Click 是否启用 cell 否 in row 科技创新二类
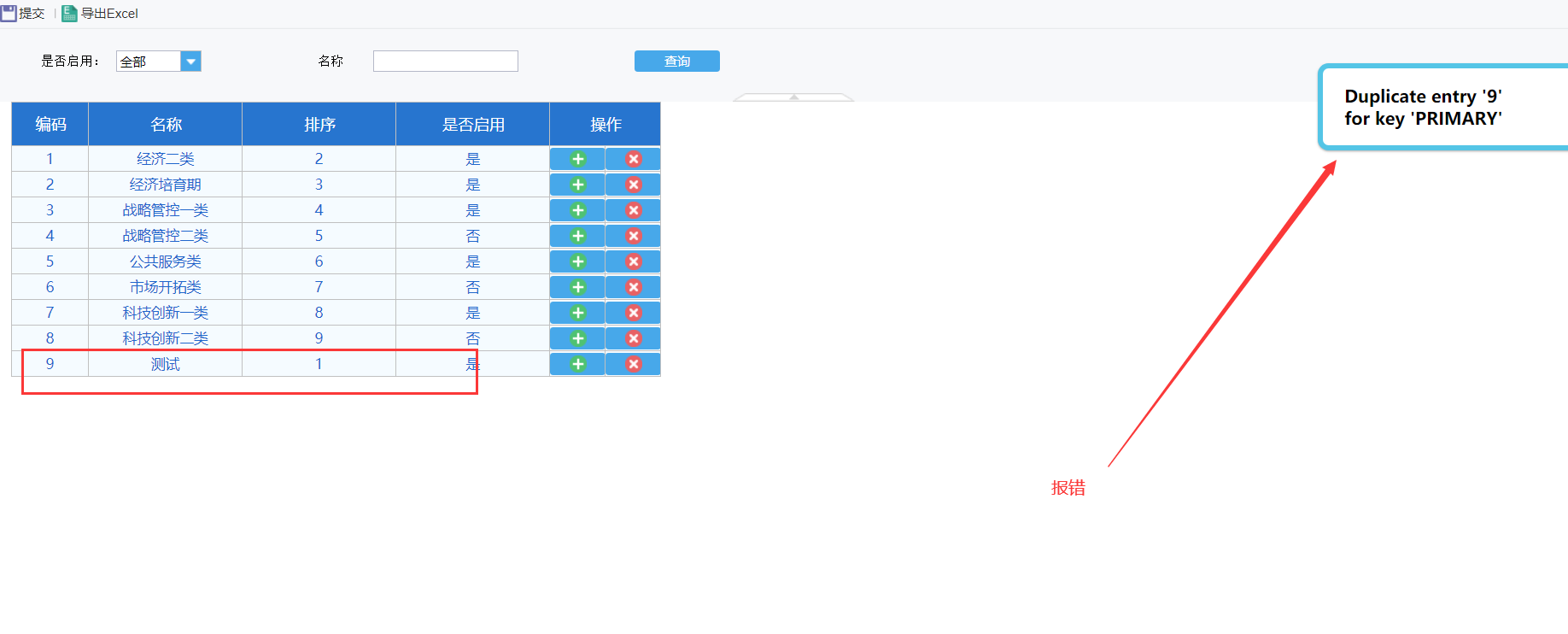The width and height of the screenshot is (1568, 634). click(473, 338)
